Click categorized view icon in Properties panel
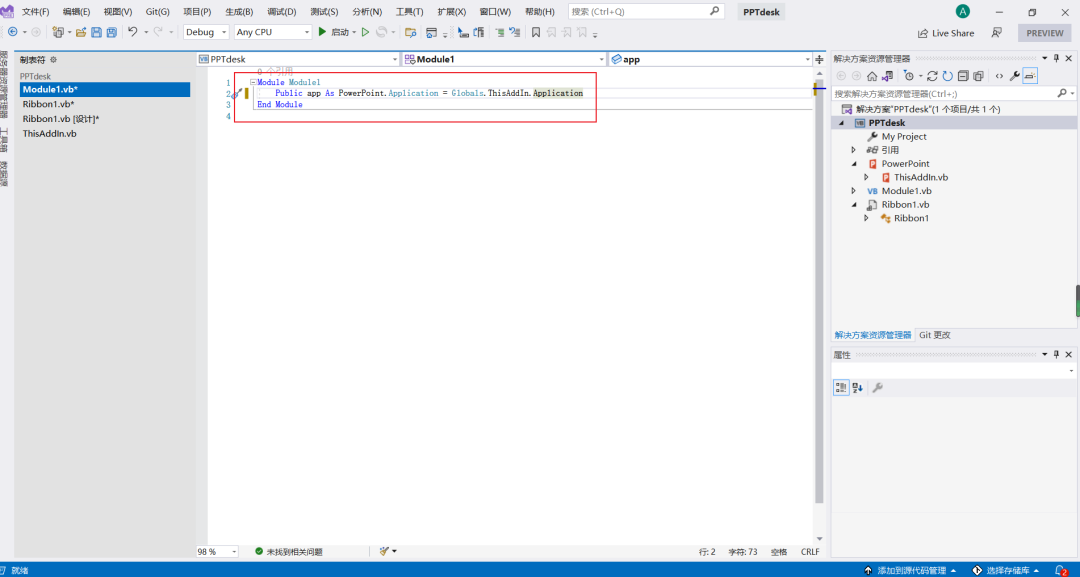Screen dimensions: 1080x577 841,388
